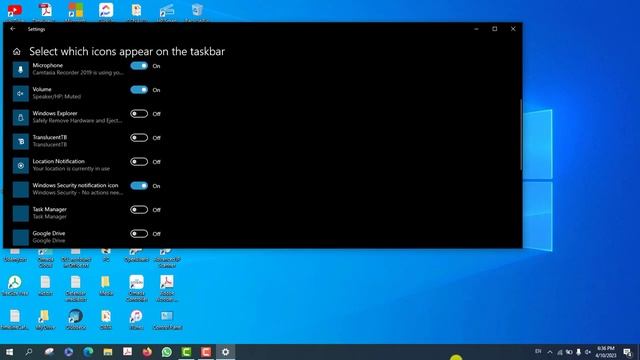The width and height of the screenshot is (640, 360).
Task: Open WhatsApp from the taskbar
Action: [x=167, y=352]
